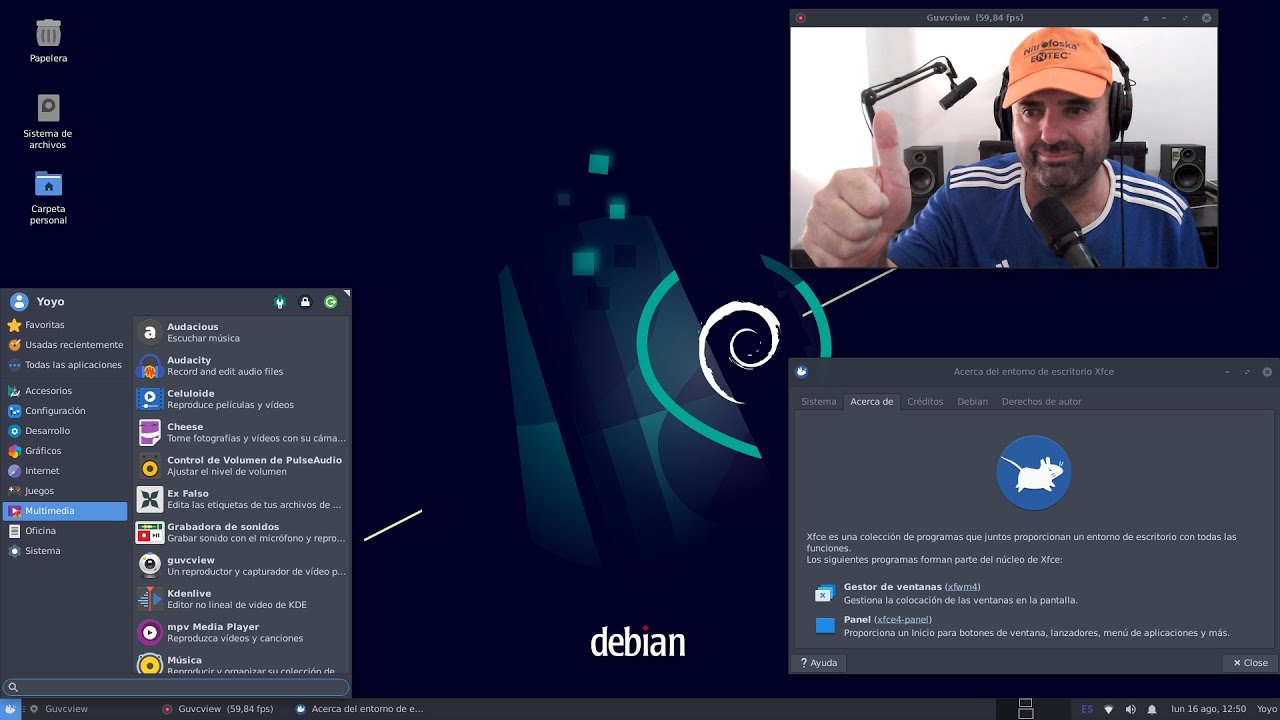Switch to the Debian tab

pos(972,401)
